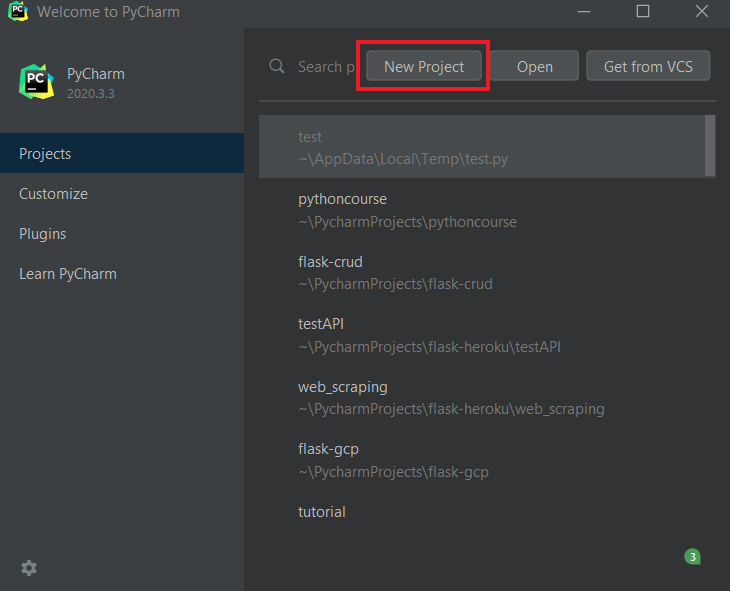730x591 pixels.
Task: Go to Learn PyCharm tab
Action: [x=122, y=273]
